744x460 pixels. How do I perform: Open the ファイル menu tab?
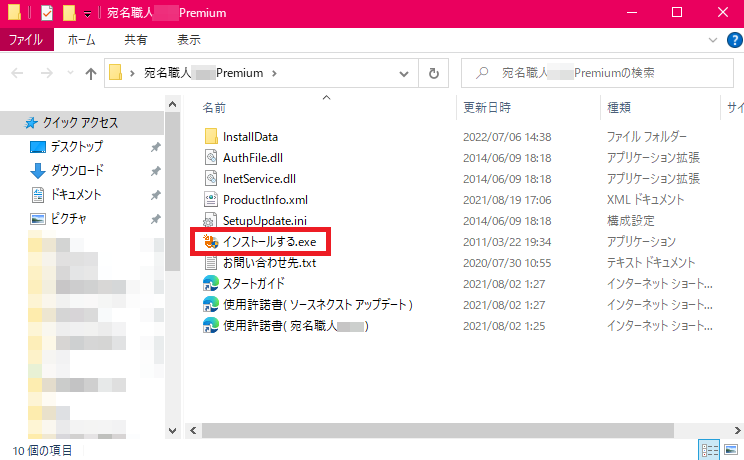(26, 40)
